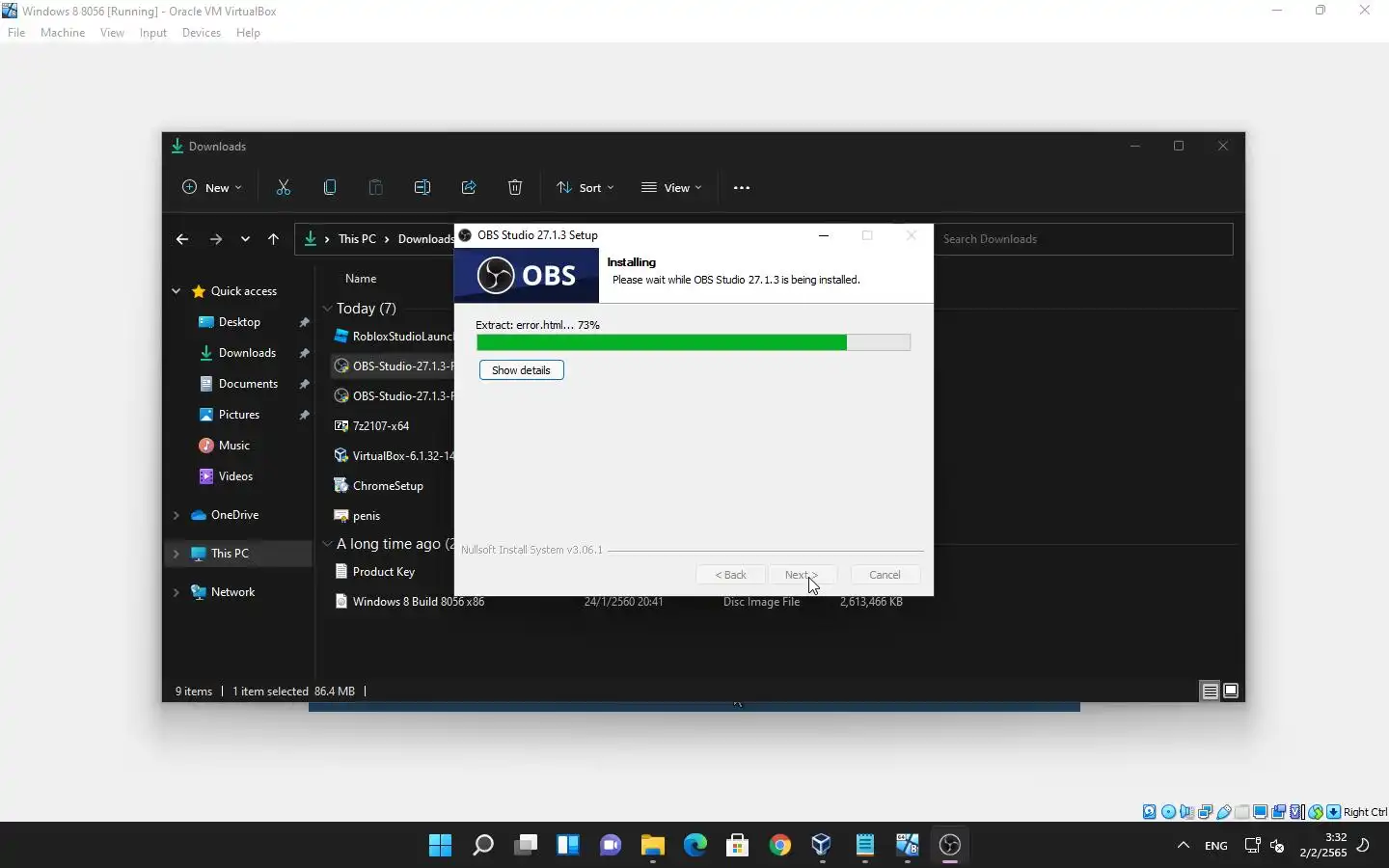1389x868 pixels.
Task: Go back with the Explorer back arrow
Action: tap(182, 239)
